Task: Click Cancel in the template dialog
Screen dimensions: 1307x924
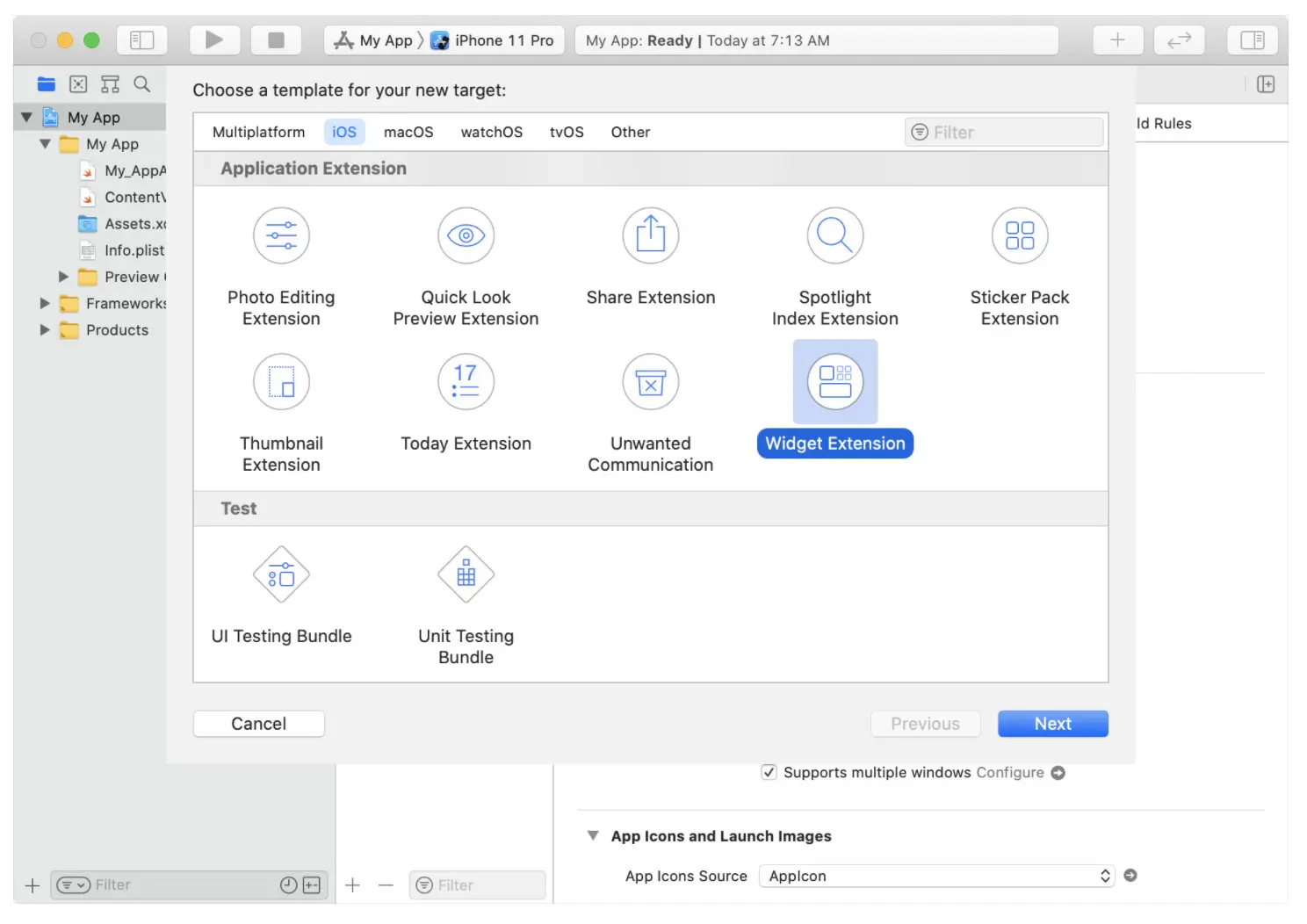Action: coord(259,724)
